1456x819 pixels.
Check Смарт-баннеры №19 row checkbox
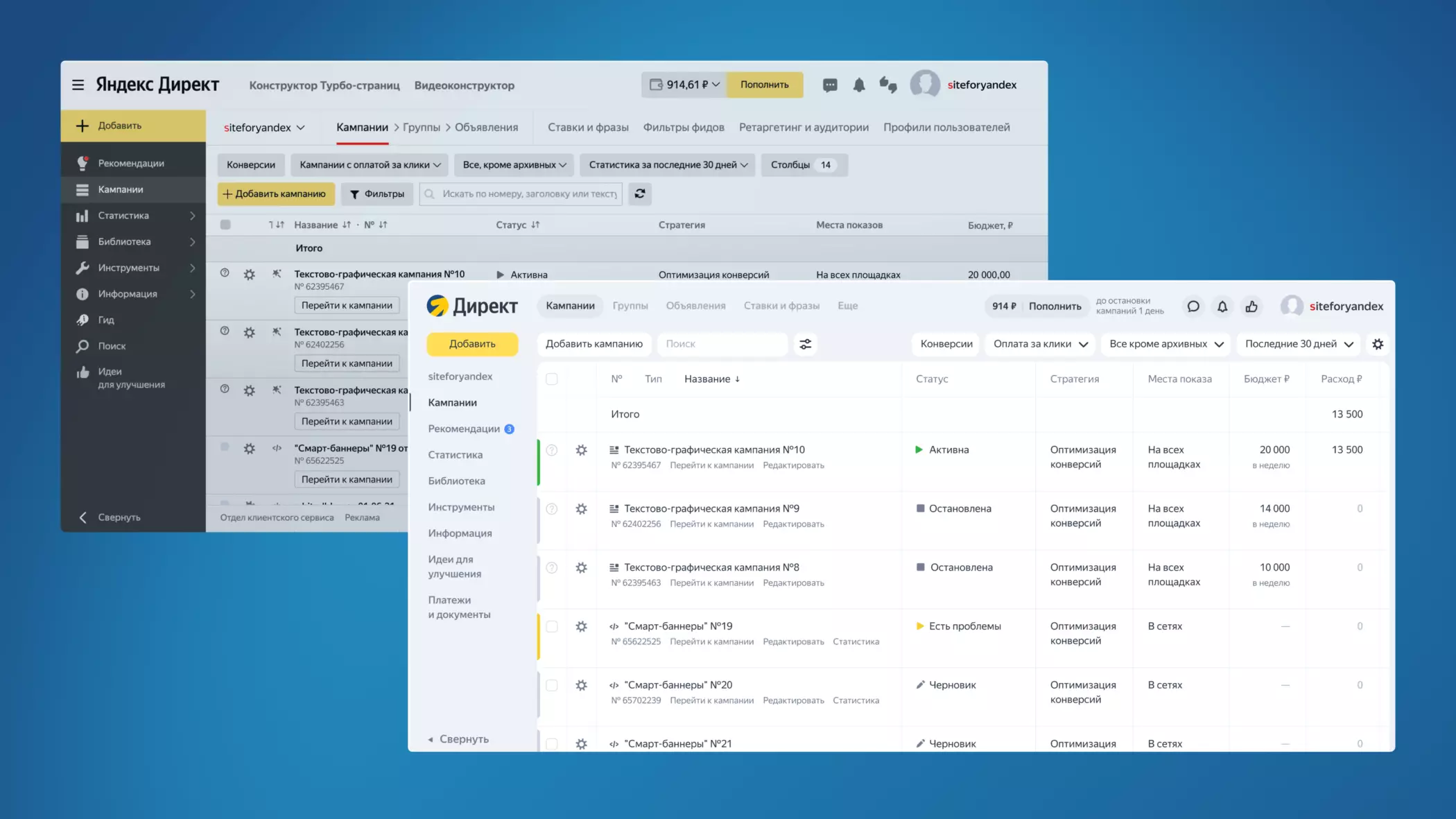(552, 626)
